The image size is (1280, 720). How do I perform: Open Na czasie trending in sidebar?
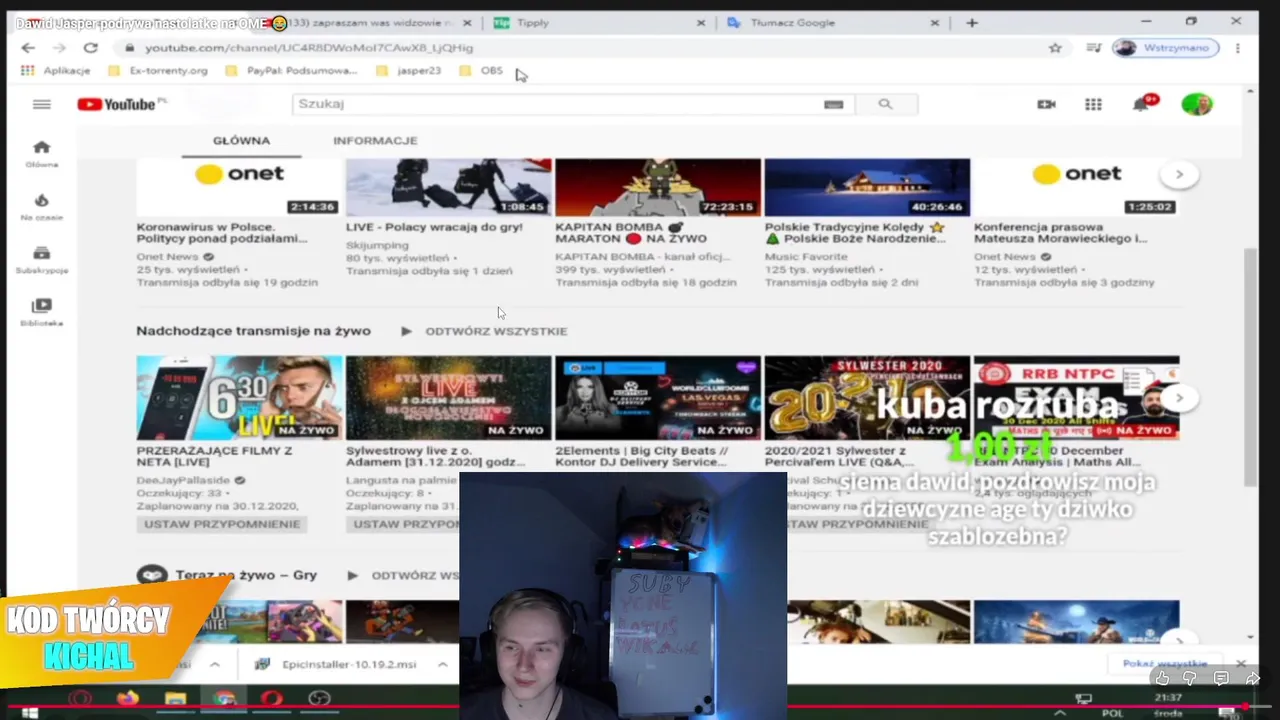click(x=41, y=206)
